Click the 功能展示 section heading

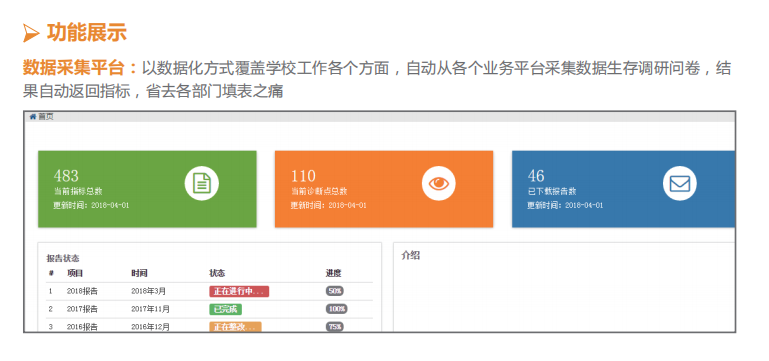87,32
